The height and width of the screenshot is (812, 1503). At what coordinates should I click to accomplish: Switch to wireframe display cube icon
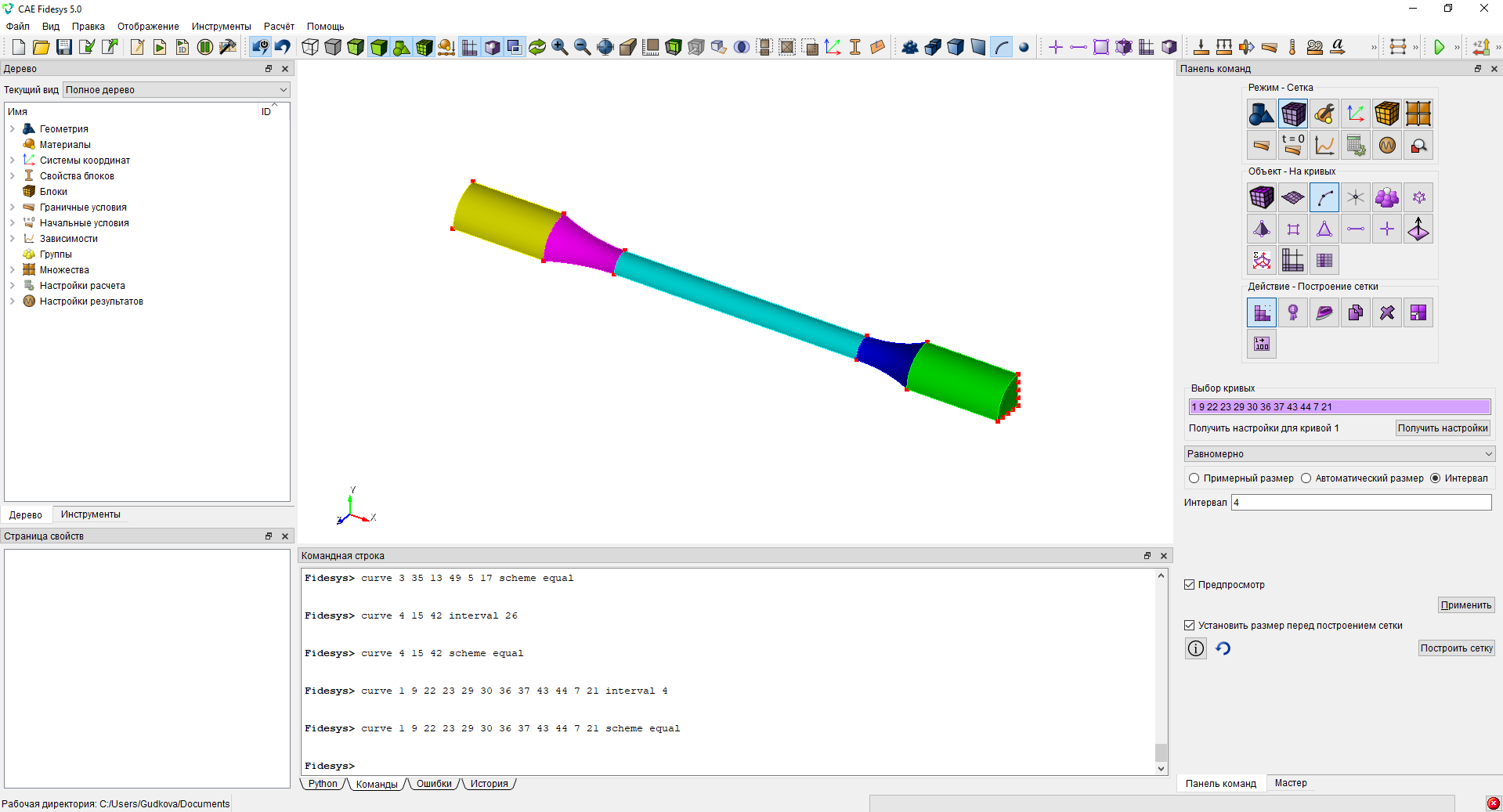(310, 47)
